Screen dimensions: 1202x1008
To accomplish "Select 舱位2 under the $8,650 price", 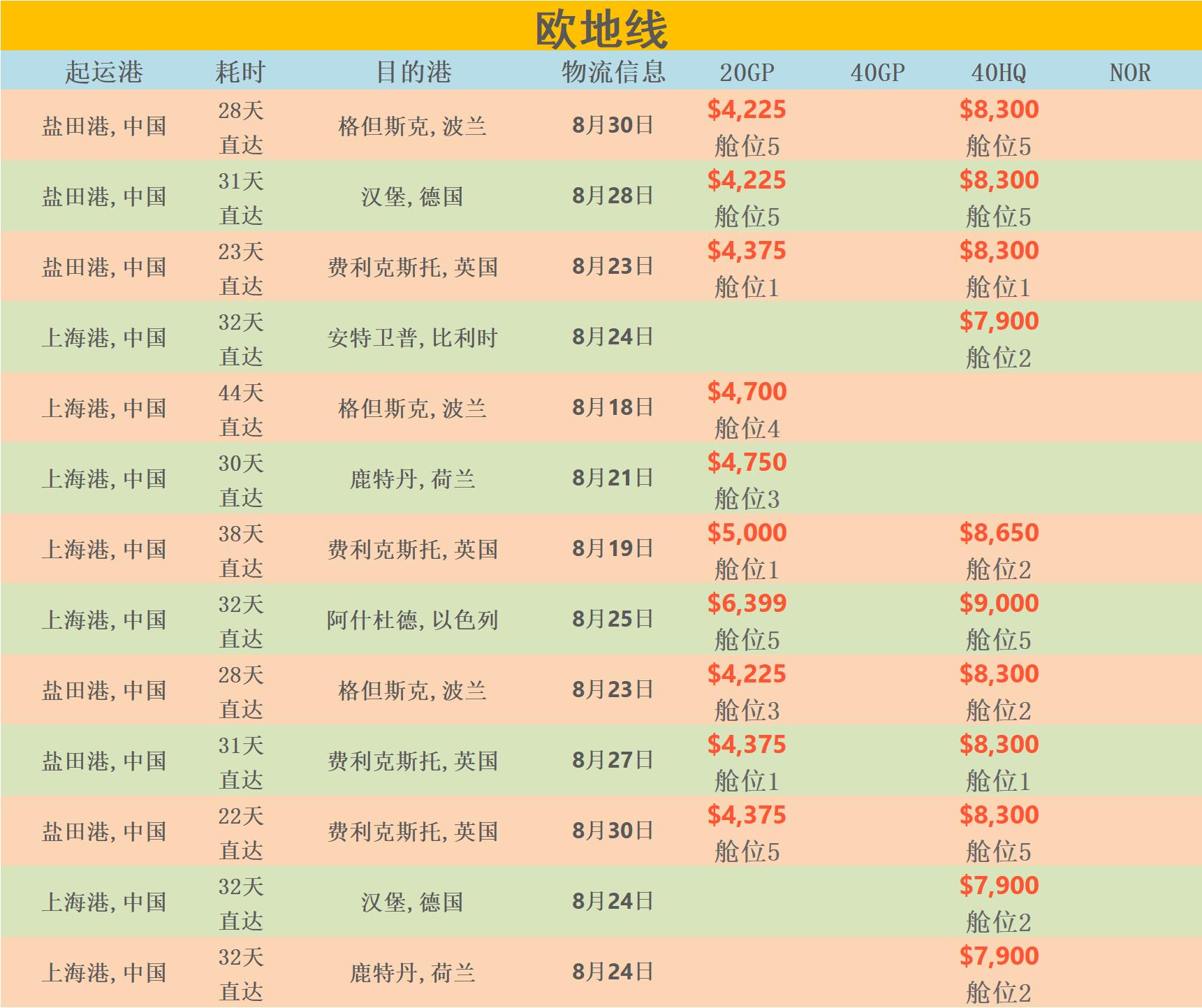I will pos(999,569).
